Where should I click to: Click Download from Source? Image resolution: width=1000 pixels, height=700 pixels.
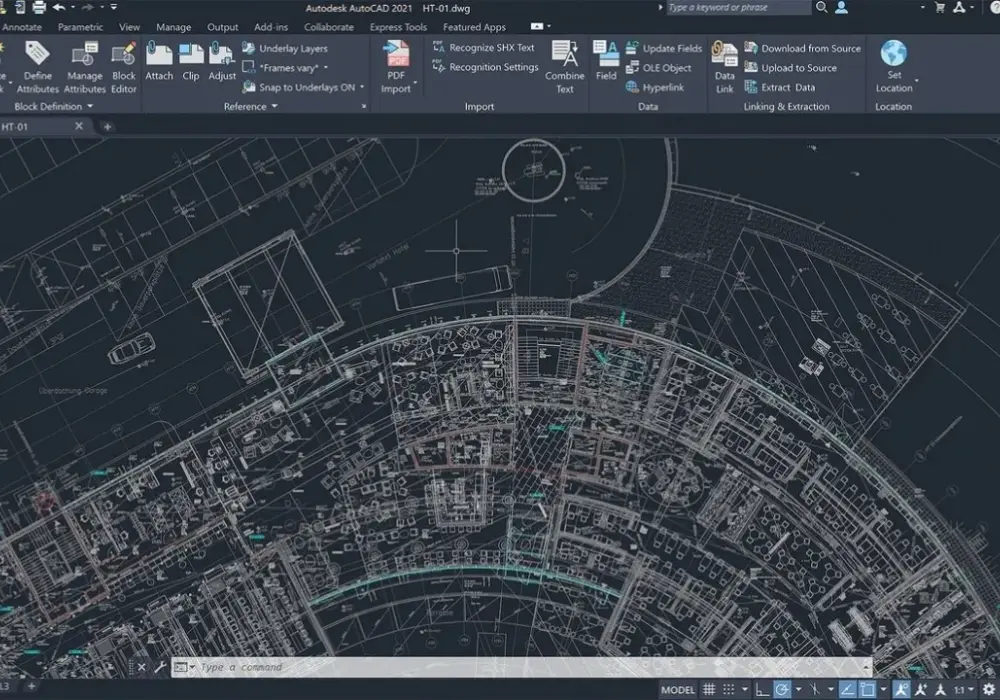click(x=802, y=48)
